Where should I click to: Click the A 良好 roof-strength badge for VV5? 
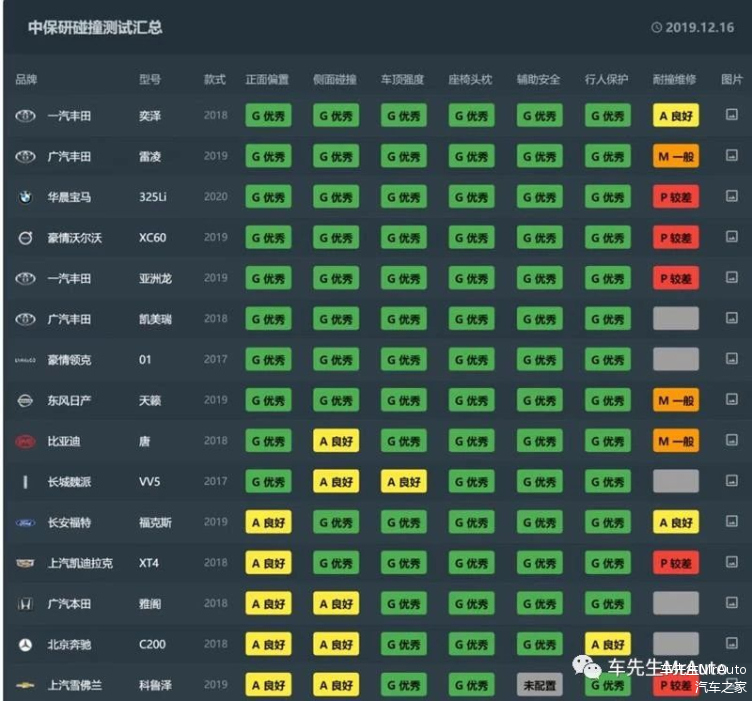pos(404,481)
